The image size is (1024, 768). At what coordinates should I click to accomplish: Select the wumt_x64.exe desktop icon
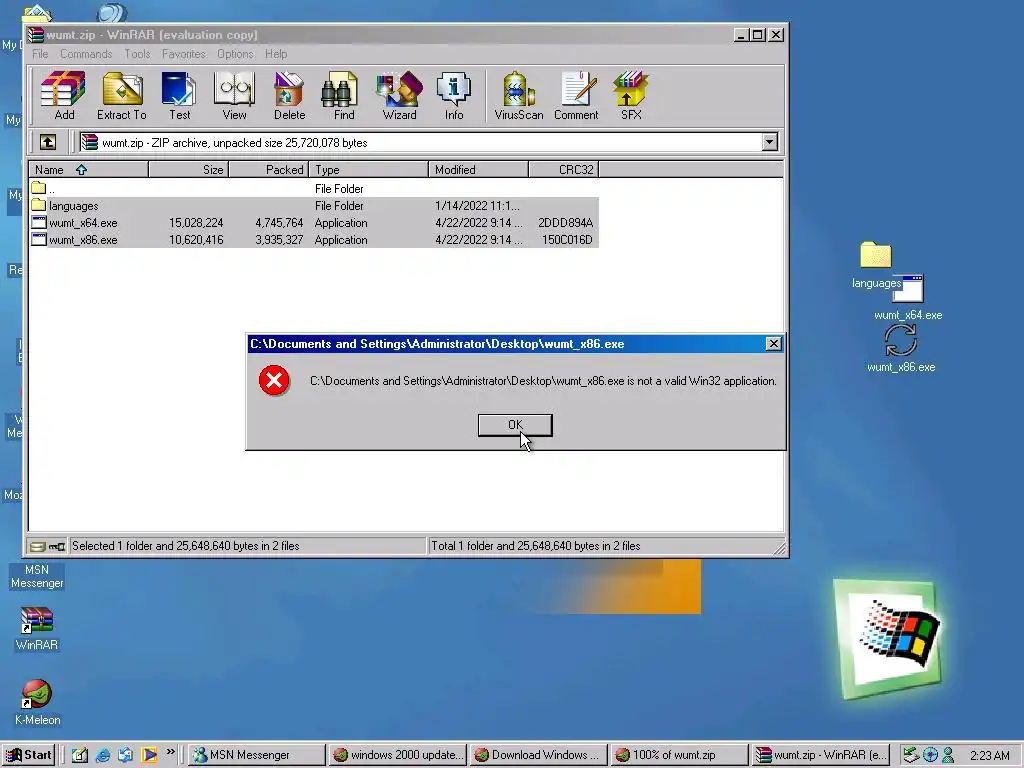(x=908, y=297)
